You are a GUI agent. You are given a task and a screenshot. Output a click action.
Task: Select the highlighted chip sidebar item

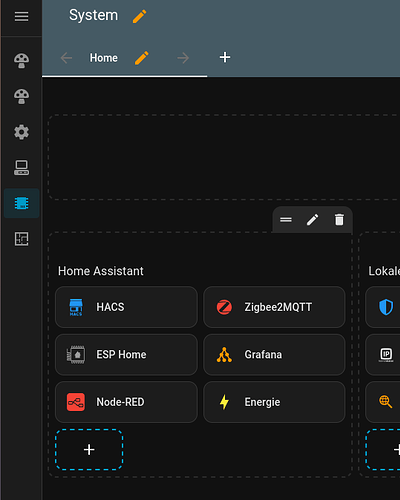point(21,203)
